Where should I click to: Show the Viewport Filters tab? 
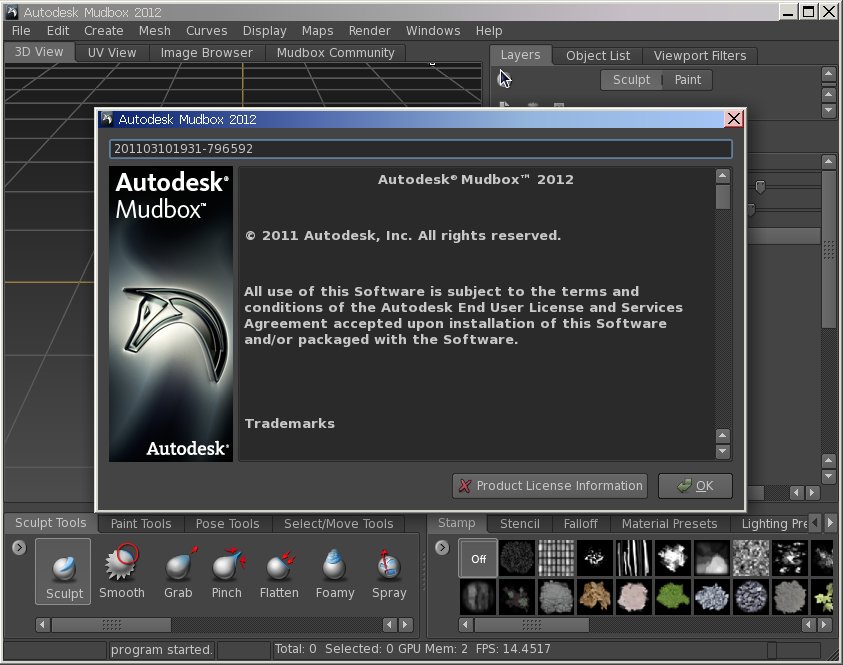coord(700,55)
